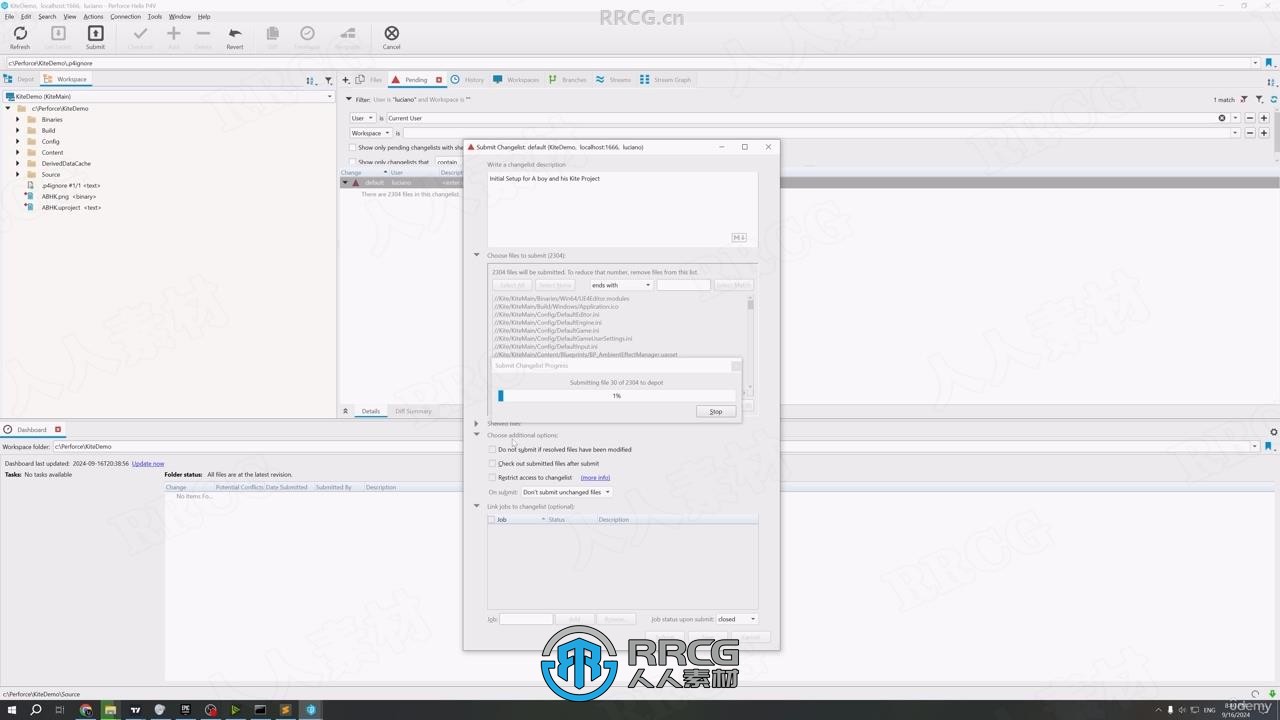
Task: Select the ABHK.uproject file in the tree
Action: tap(70, 208)
